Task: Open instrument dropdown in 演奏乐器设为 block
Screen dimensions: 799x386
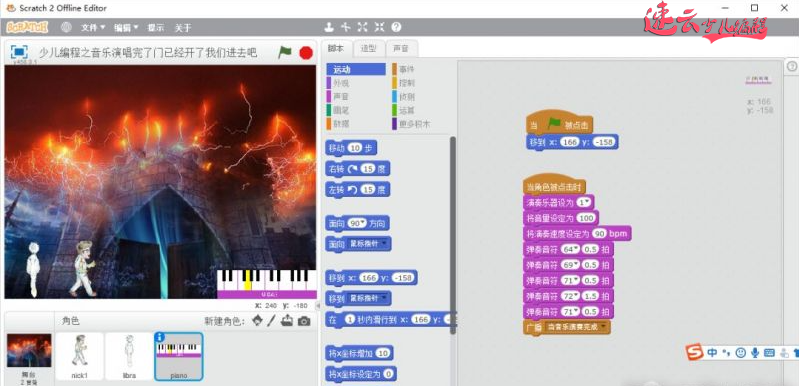Action: click(587, 202)
